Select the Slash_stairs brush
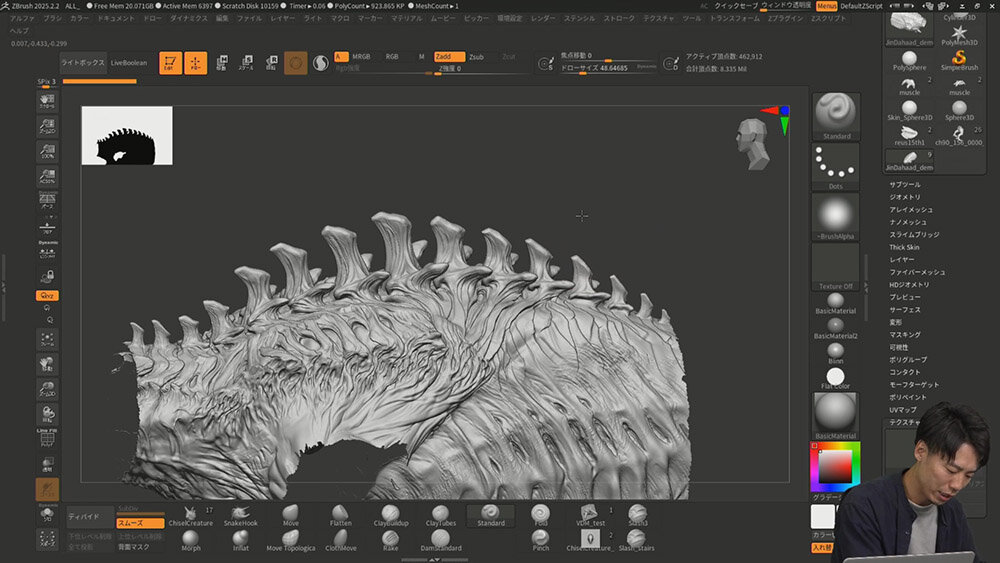 click(x=636, y=541)
